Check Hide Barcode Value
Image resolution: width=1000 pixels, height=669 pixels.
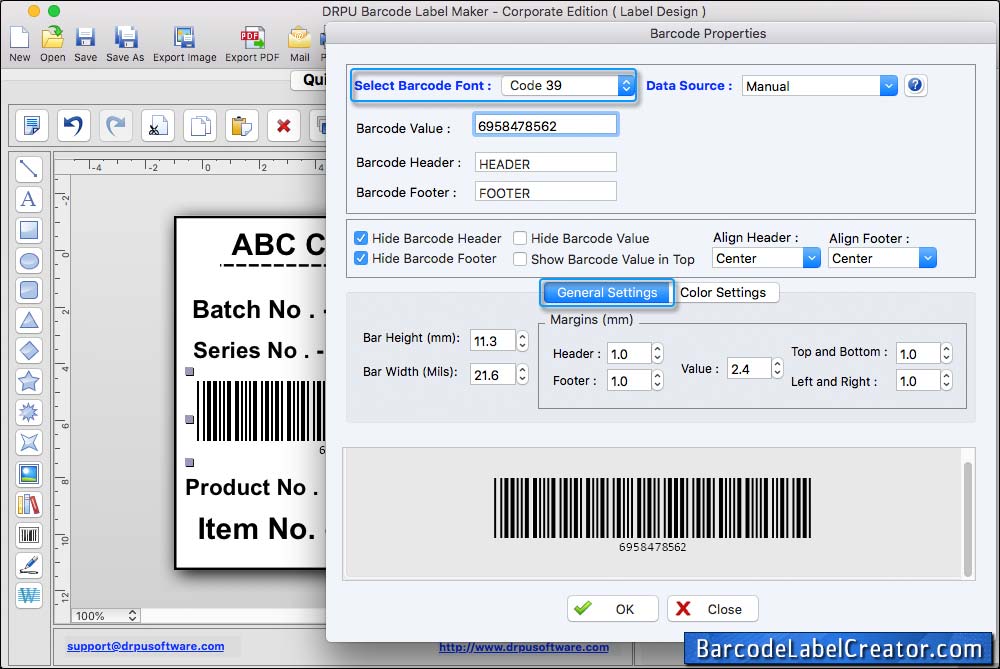[520, 238]
